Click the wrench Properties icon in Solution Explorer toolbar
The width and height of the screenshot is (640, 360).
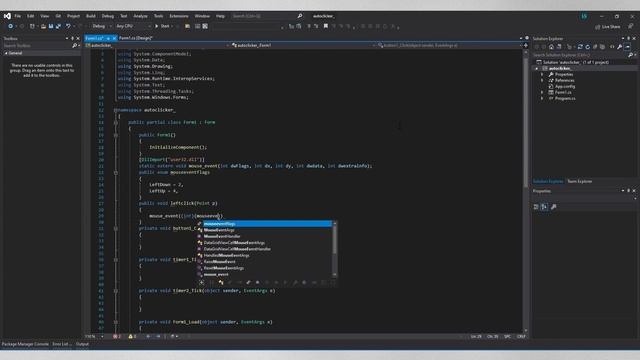click(x=620, y=47)
